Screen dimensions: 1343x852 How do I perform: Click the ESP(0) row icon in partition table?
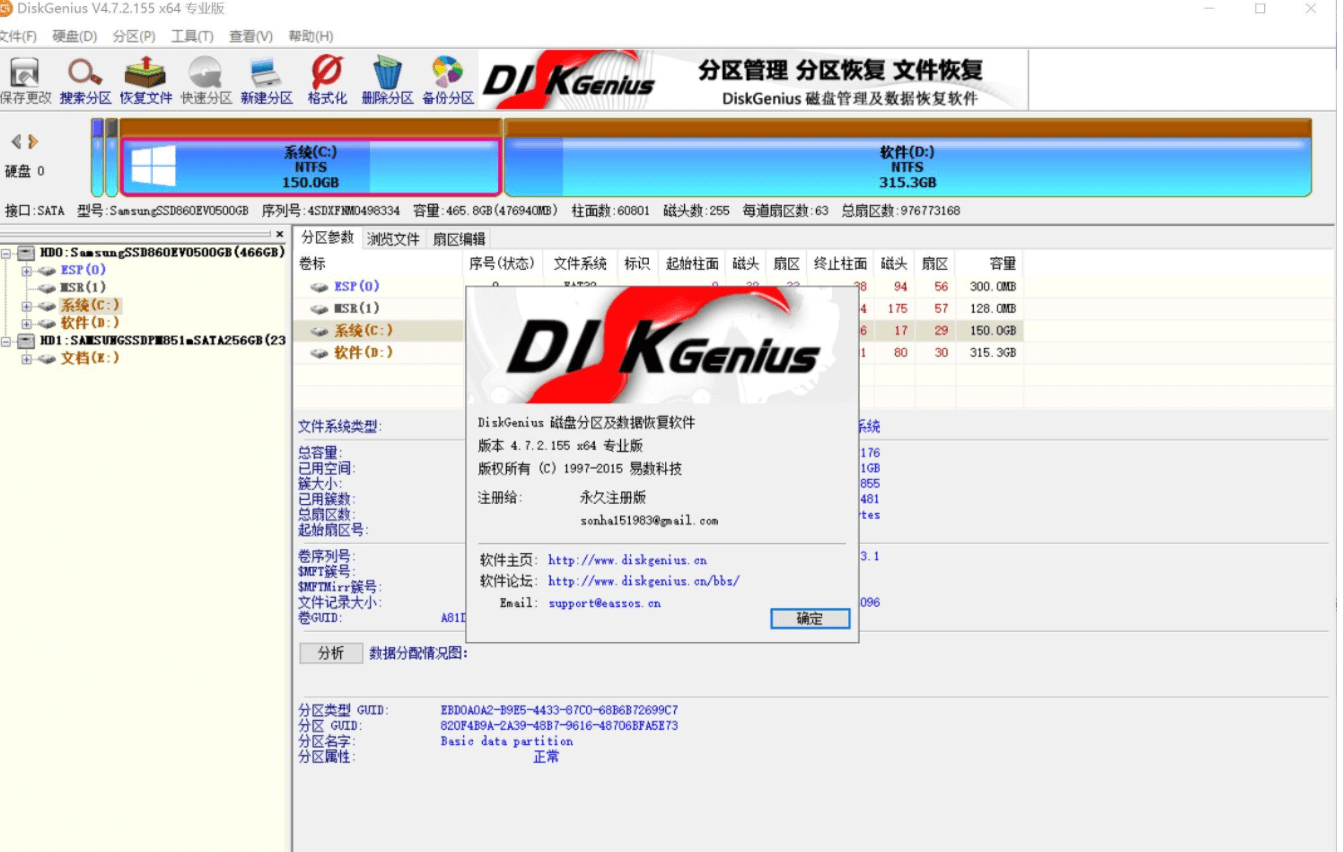[319, 287]
